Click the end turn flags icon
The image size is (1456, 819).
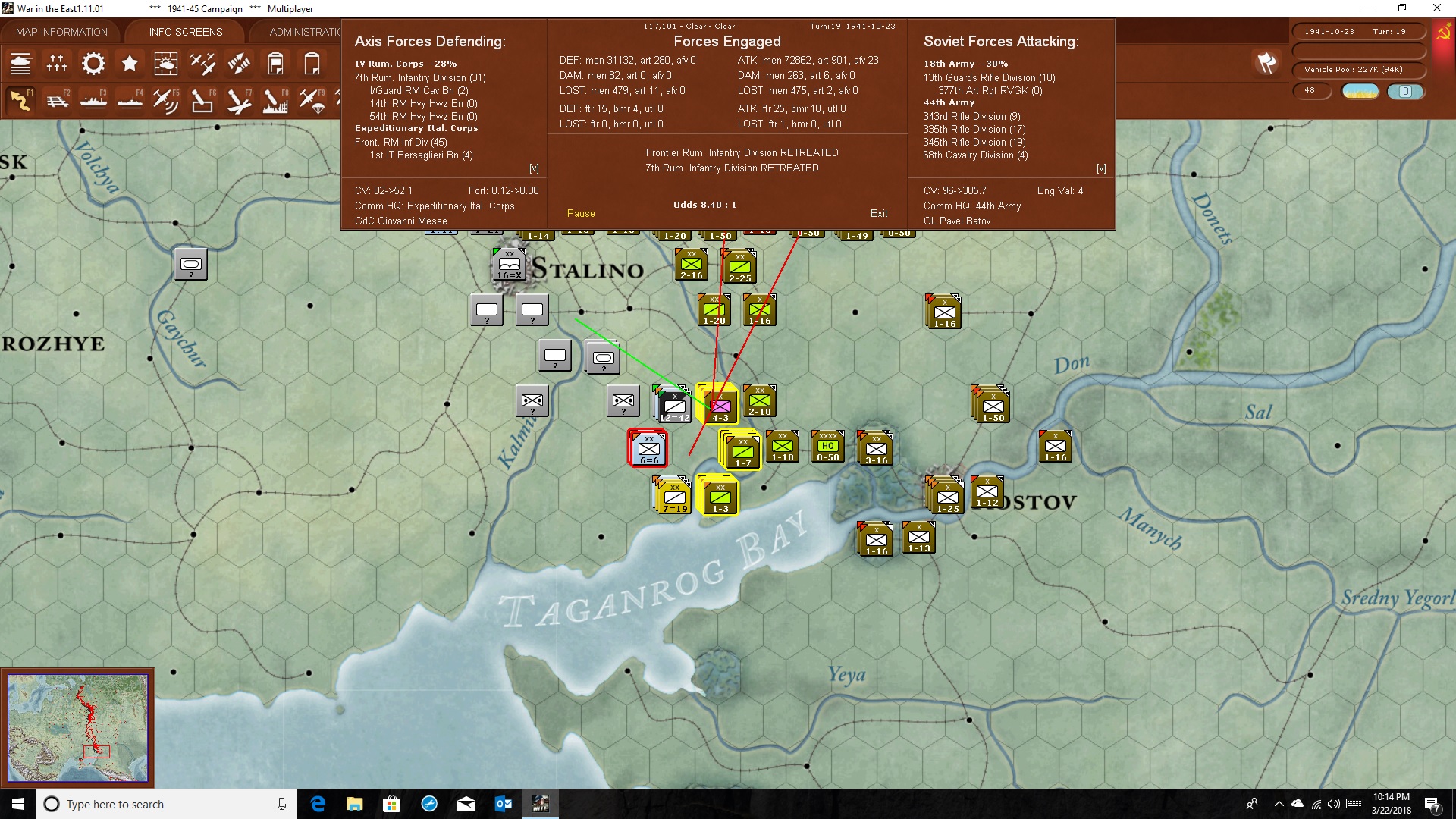click(1266, 63)
